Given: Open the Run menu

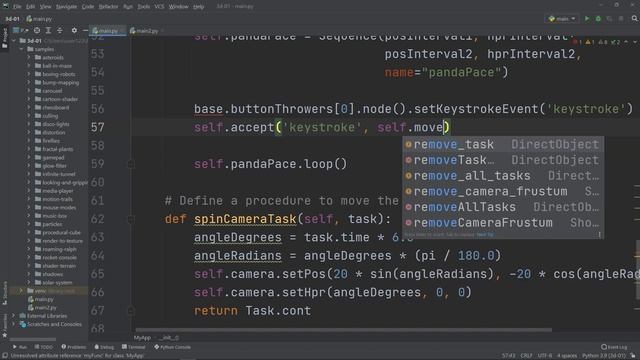Looking at the screenshot, I should [128, 7].
